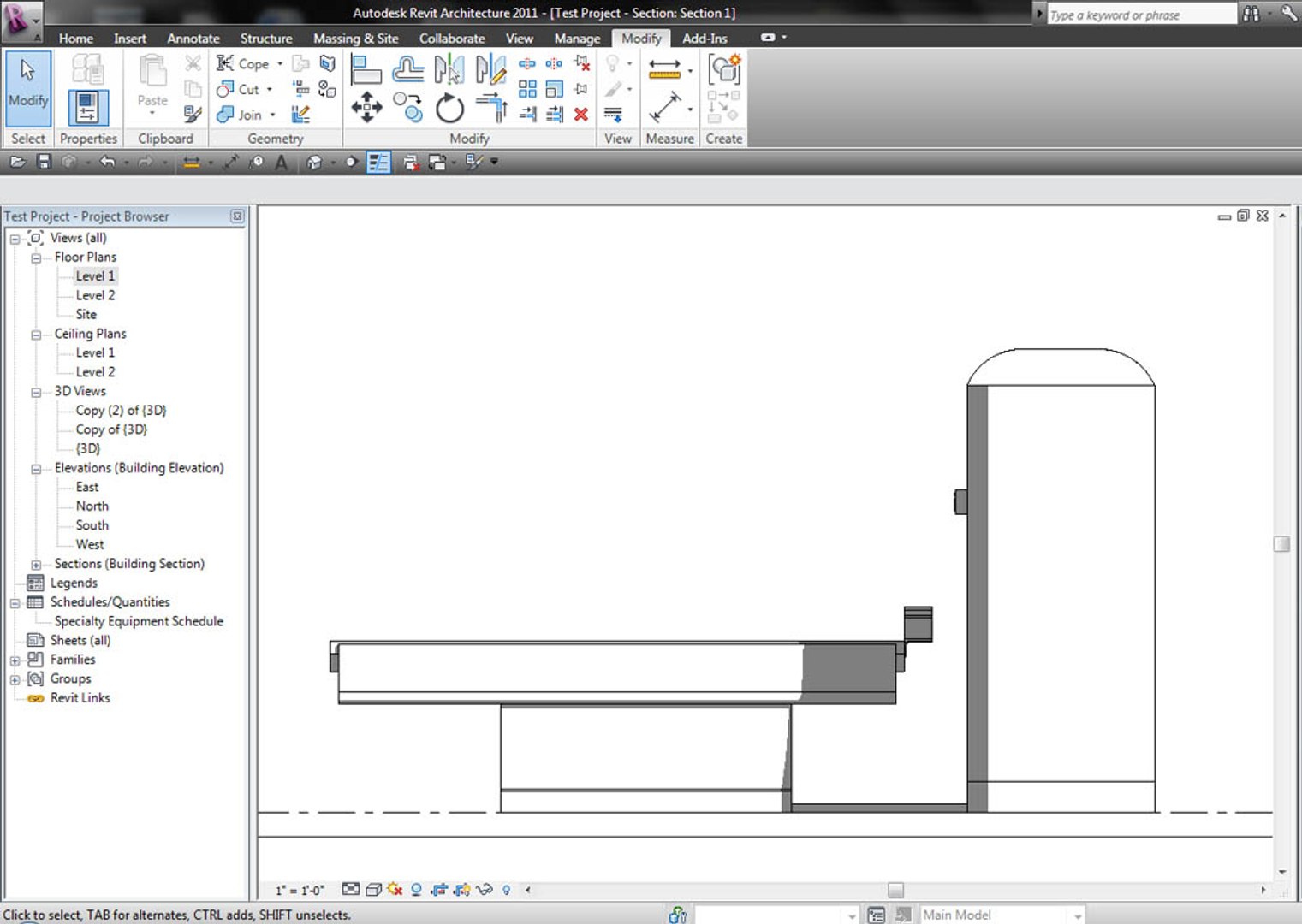Expand the Groups tree node
1302x924 pixels.
[x=15, y=680]
